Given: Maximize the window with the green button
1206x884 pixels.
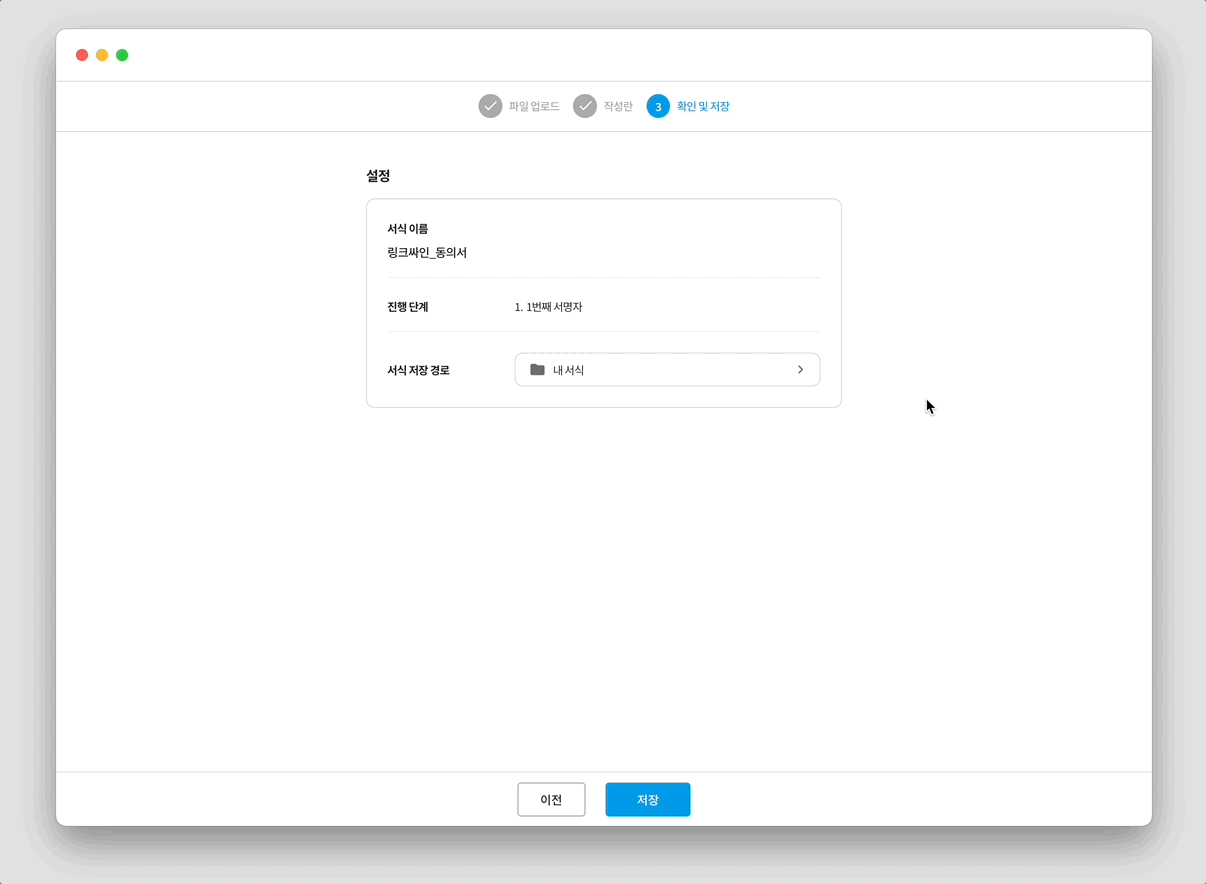Looking at the screenshot, I should point(122,55).
